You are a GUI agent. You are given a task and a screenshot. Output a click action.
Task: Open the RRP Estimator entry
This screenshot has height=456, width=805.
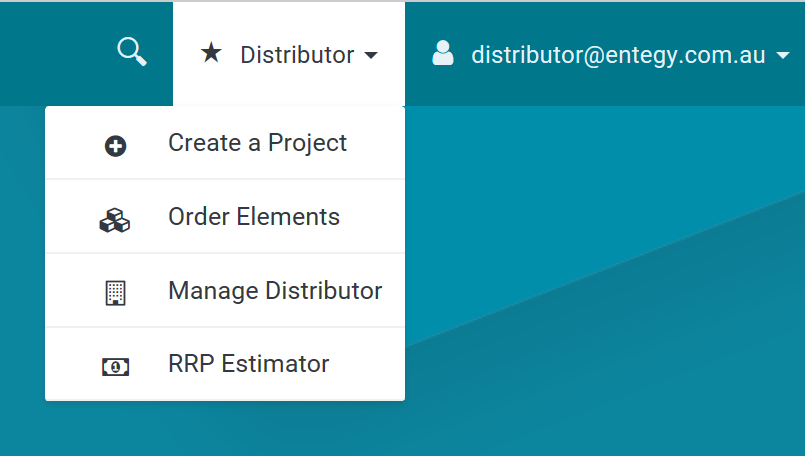click(225, 364)
